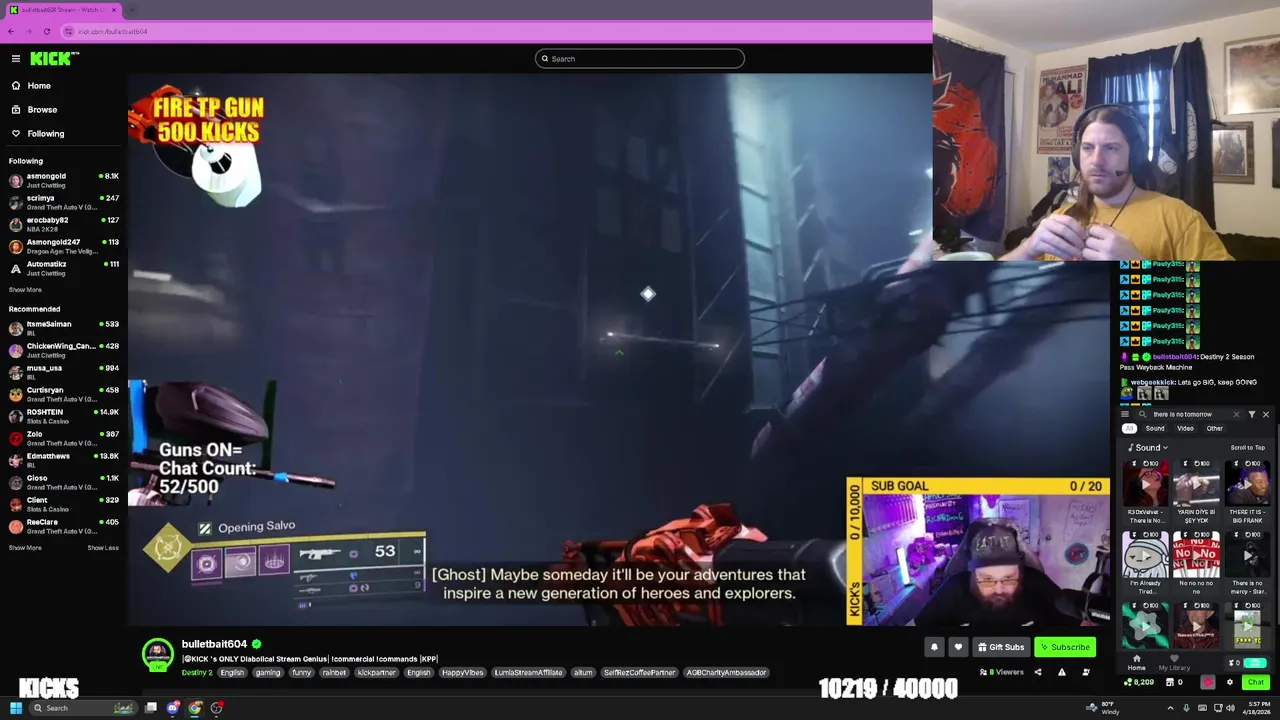Open scrimya channel in Following list
1280x720 pixels.
click(x=64, y=202)
